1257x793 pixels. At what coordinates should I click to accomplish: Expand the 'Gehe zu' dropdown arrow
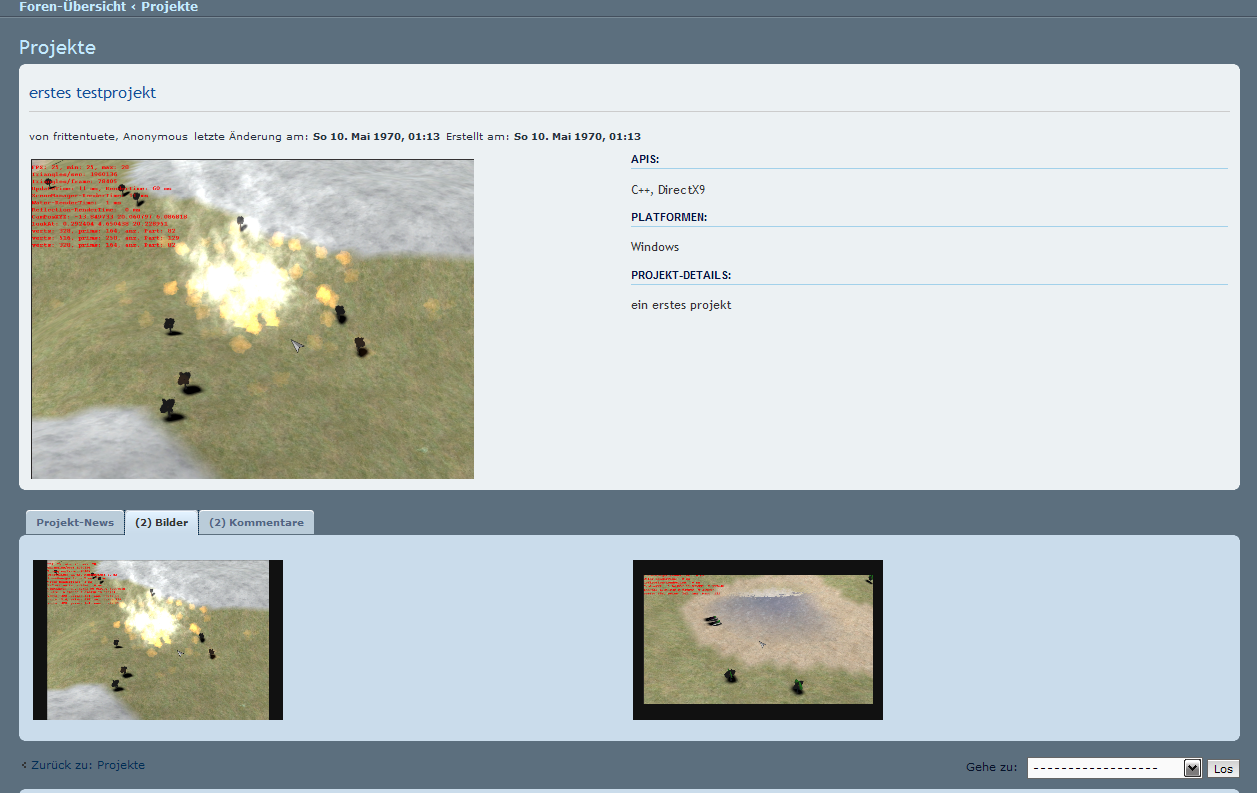(1192, 768)
